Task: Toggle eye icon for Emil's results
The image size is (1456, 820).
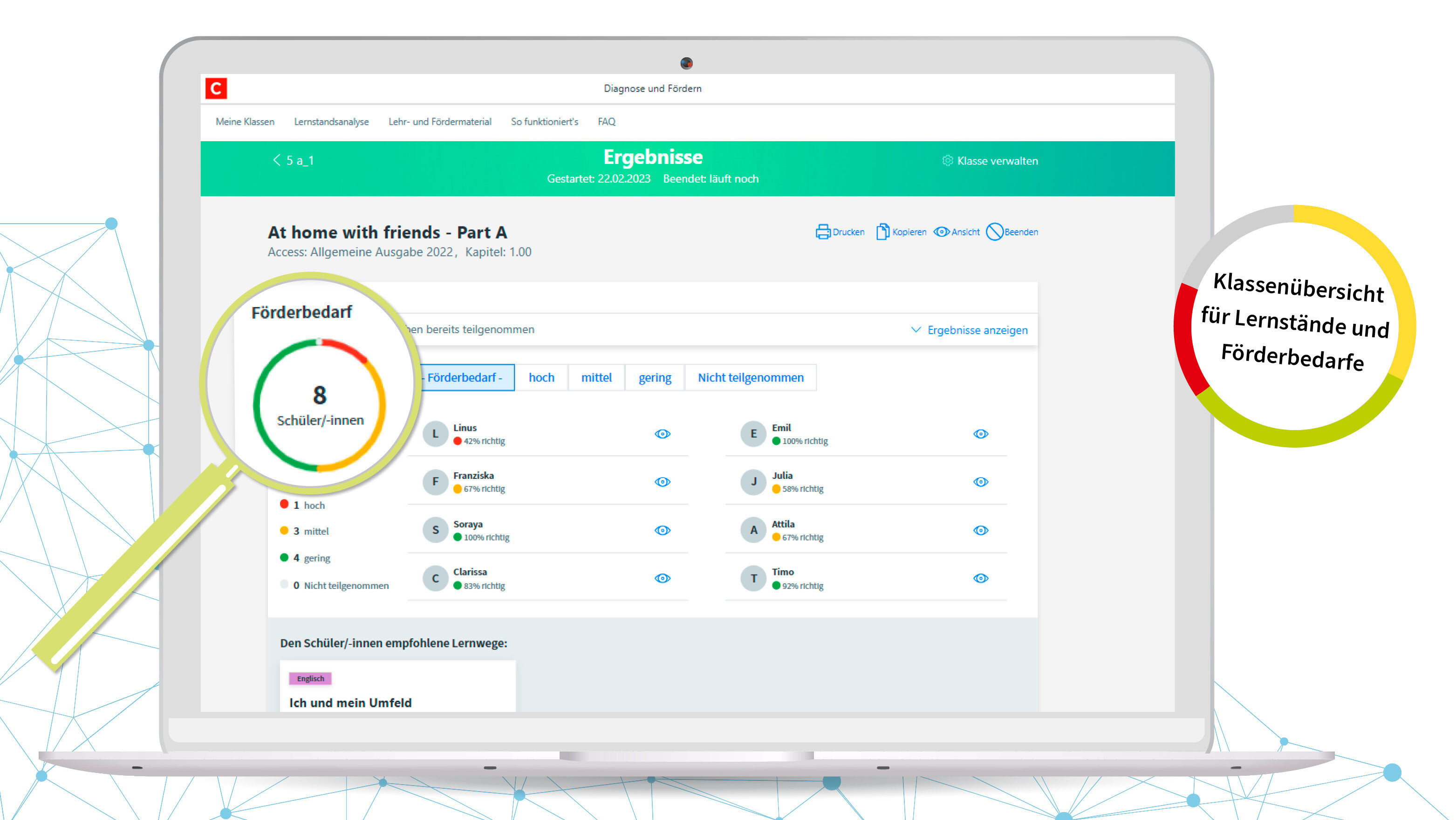Action: coord(981,434)
